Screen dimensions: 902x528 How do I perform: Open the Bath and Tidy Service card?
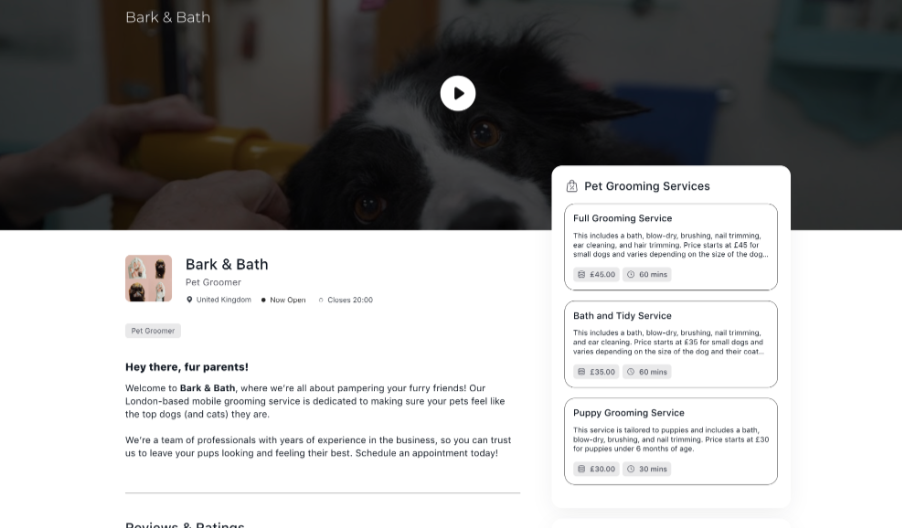pyautogui.click(x=671, y=344)
